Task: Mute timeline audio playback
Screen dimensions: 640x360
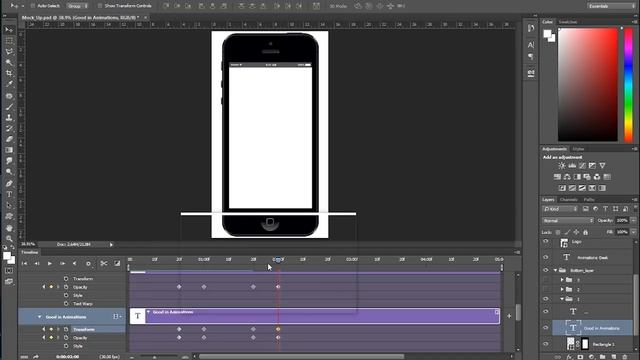Action: [74, 264]
